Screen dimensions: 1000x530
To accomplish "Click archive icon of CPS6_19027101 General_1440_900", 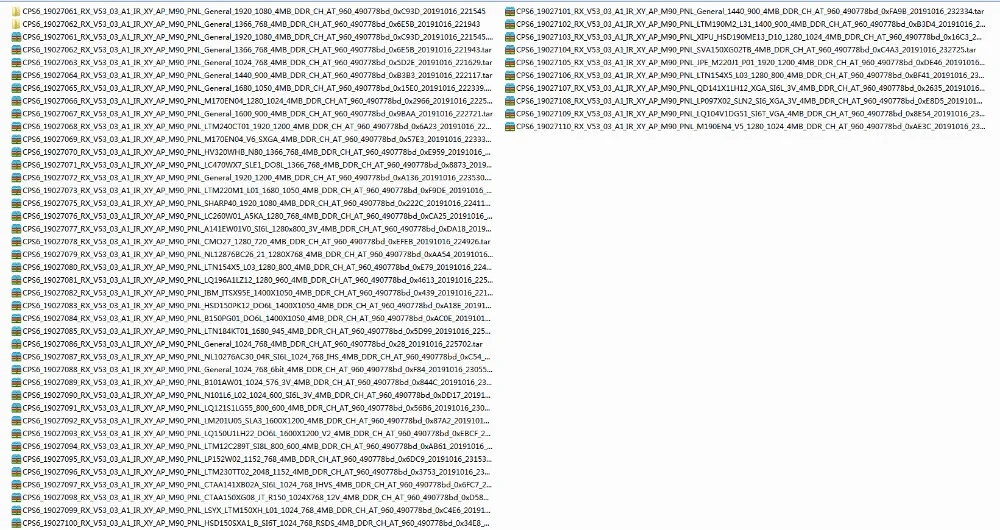I will pos(510,11).
